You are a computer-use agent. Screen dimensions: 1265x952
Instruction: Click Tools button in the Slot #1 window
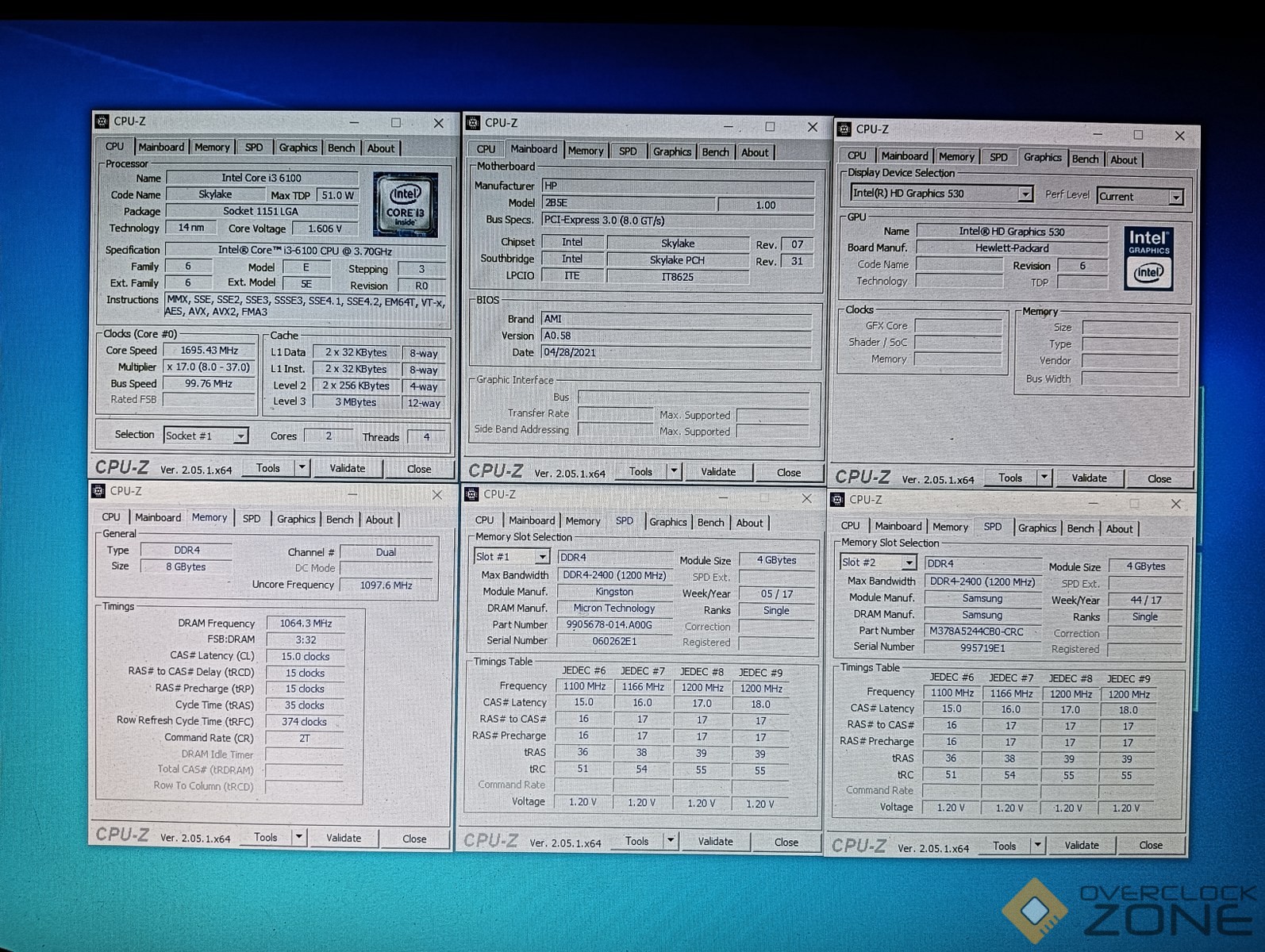637,841
